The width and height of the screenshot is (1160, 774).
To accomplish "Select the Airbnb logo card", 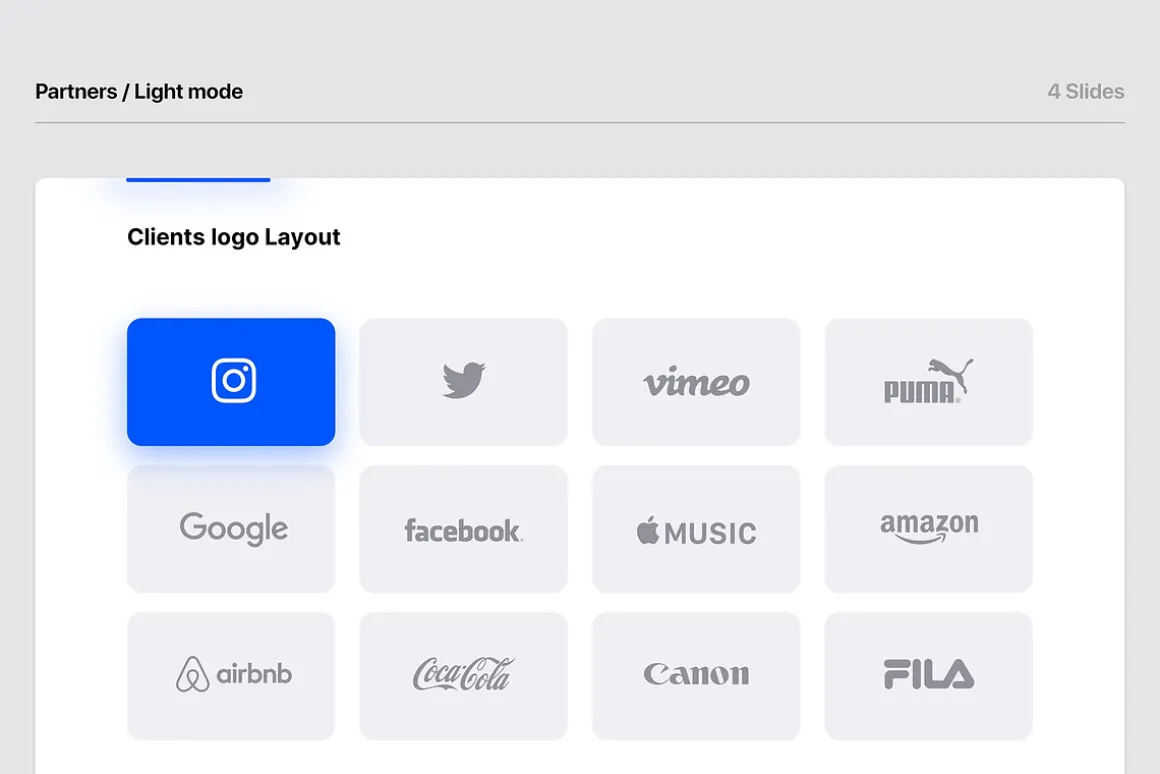I will (x=231, y=676).
